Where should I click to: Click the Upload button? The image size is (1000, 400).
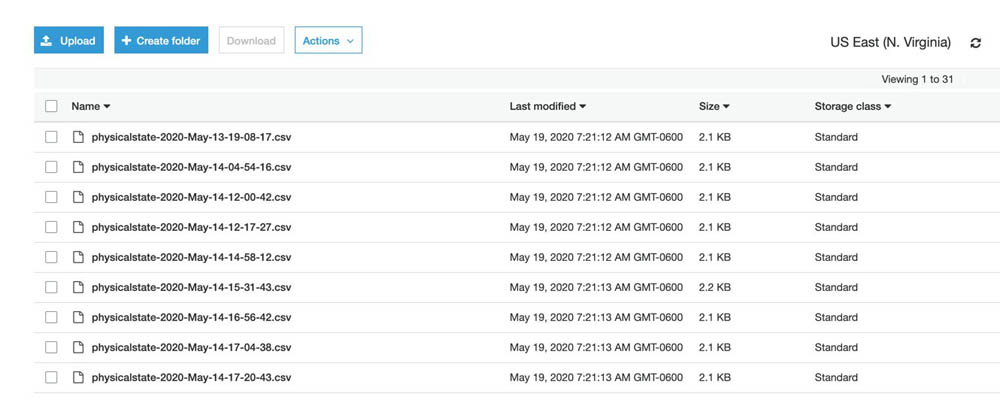click(x=69, y=40)
